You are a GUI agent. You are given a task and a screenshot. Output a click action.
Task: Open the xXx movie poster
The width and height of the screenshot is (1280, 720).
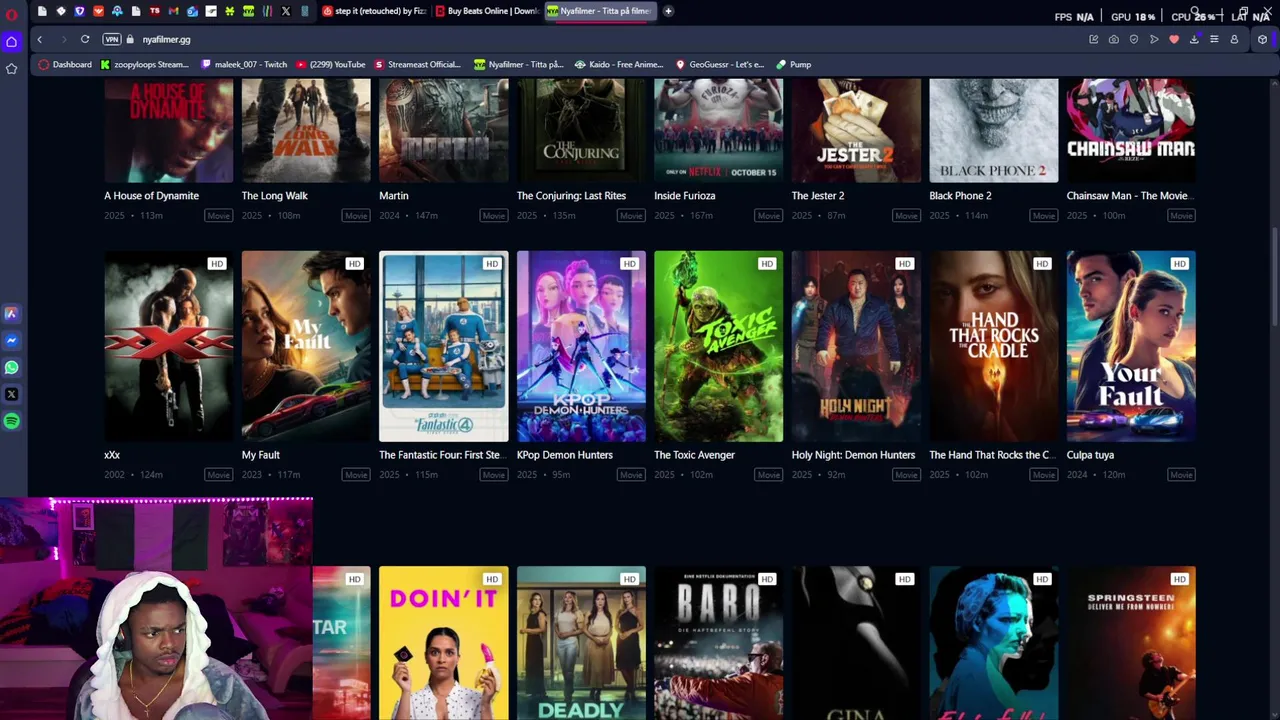(x=168, y=346)
